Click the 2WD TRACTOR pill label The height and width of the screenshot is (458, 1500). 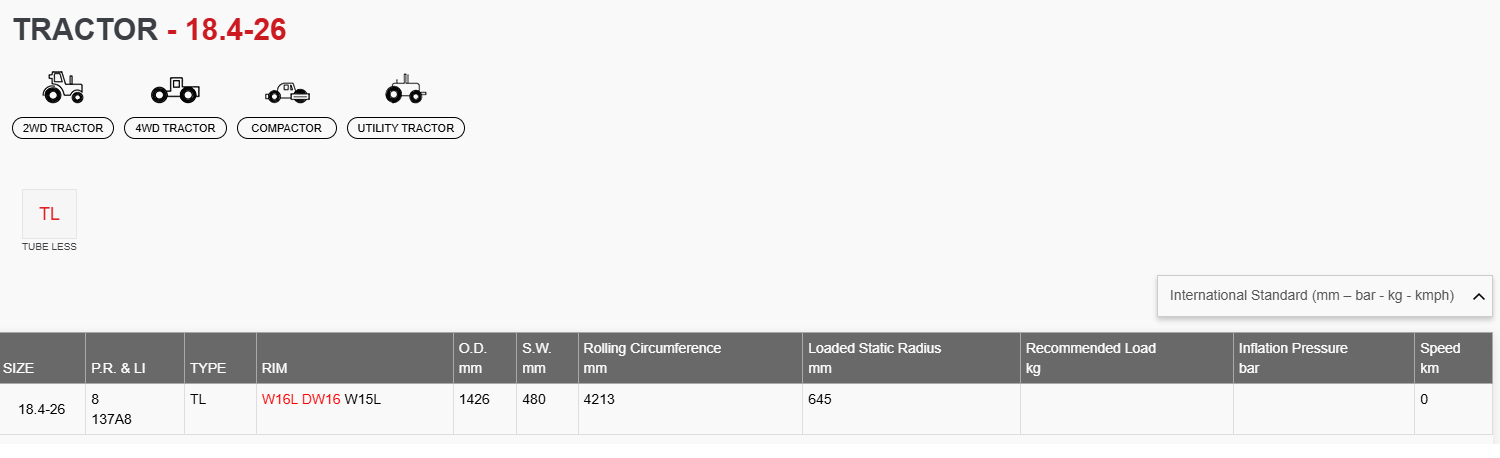tap(63, 128)
